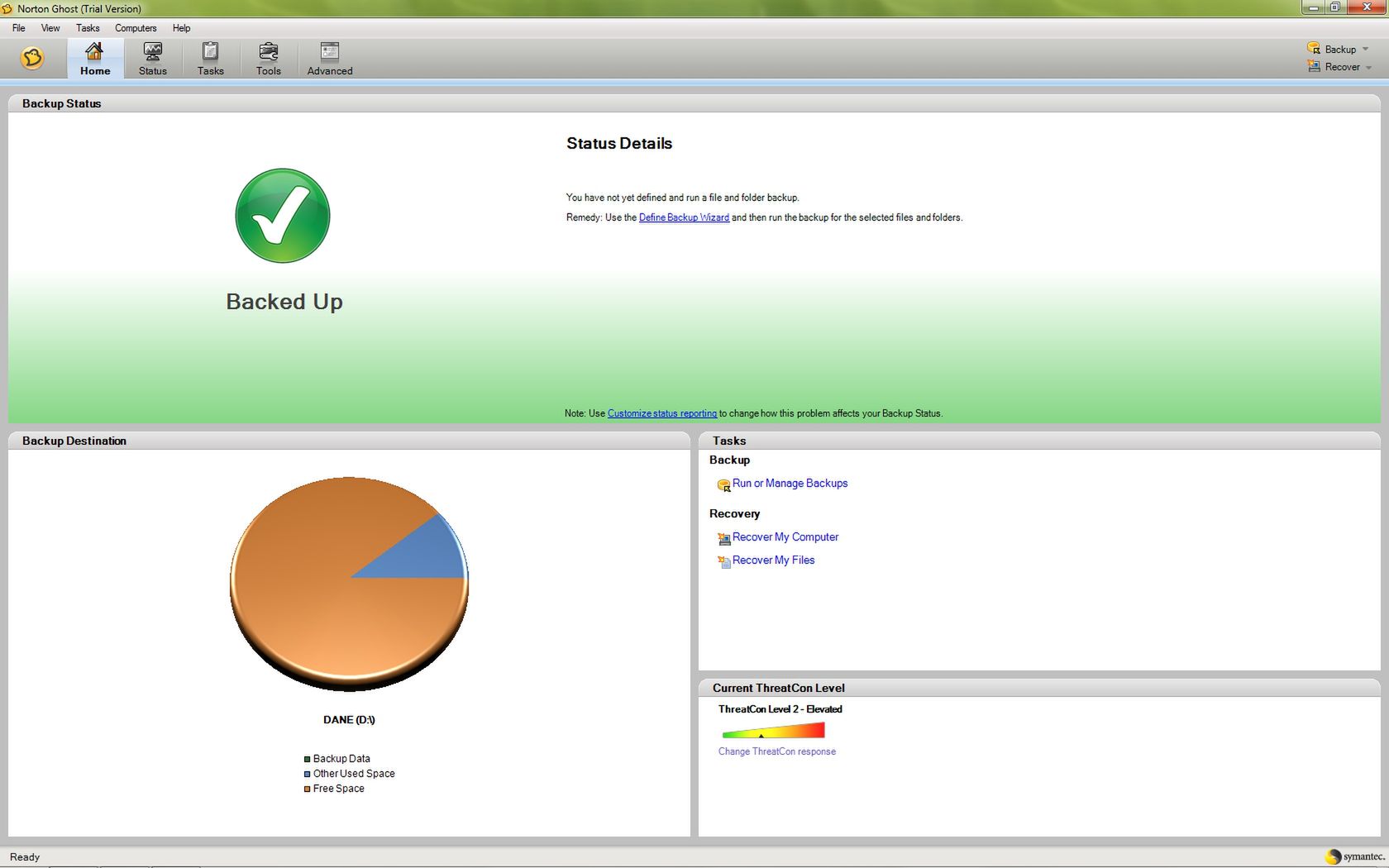Click the Tasks panel header
The width and height of the screenshot is (1389, 868).
coord(1039,441)
